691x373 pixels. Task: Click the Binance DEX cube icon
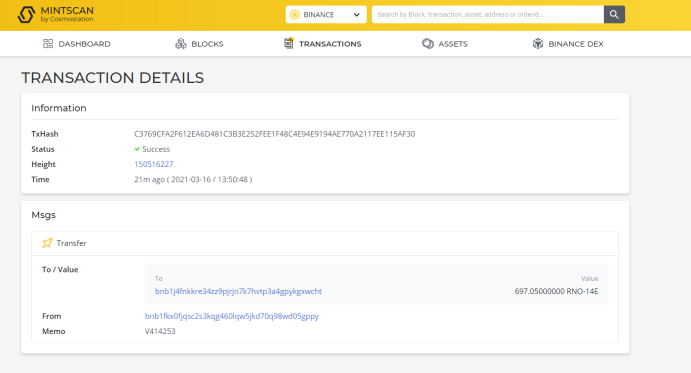click(538, 43)
